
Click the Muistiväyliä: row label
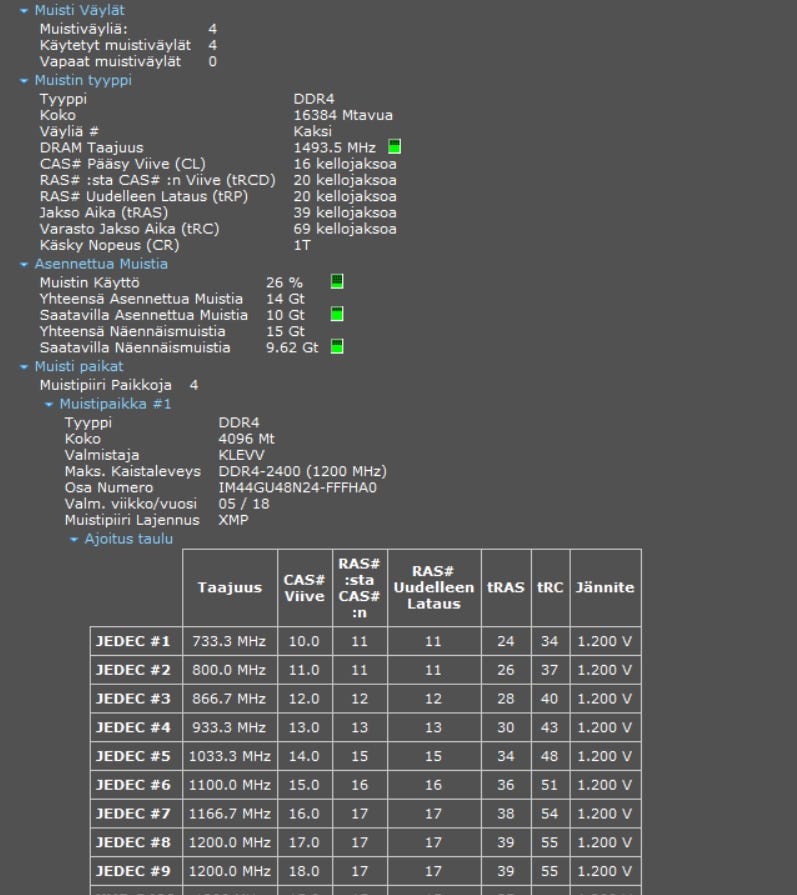tap(84, 29)
